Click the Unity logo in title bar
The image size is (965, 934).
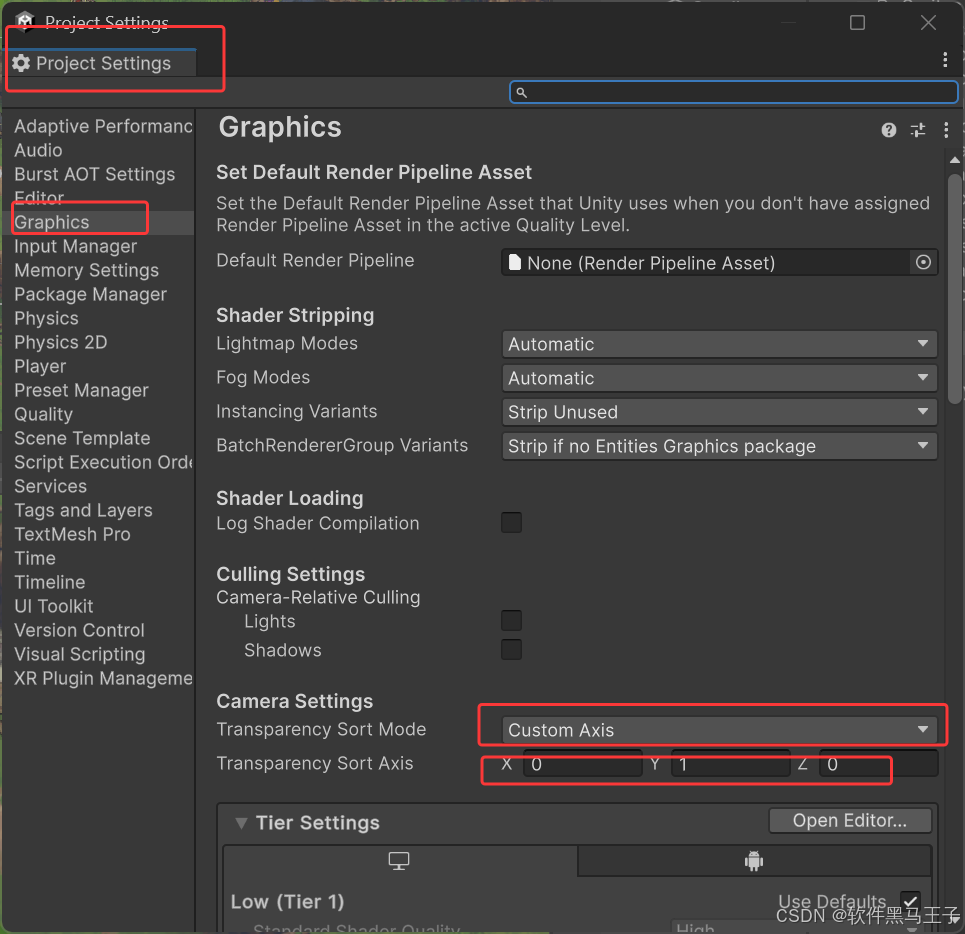pos(25,21)
